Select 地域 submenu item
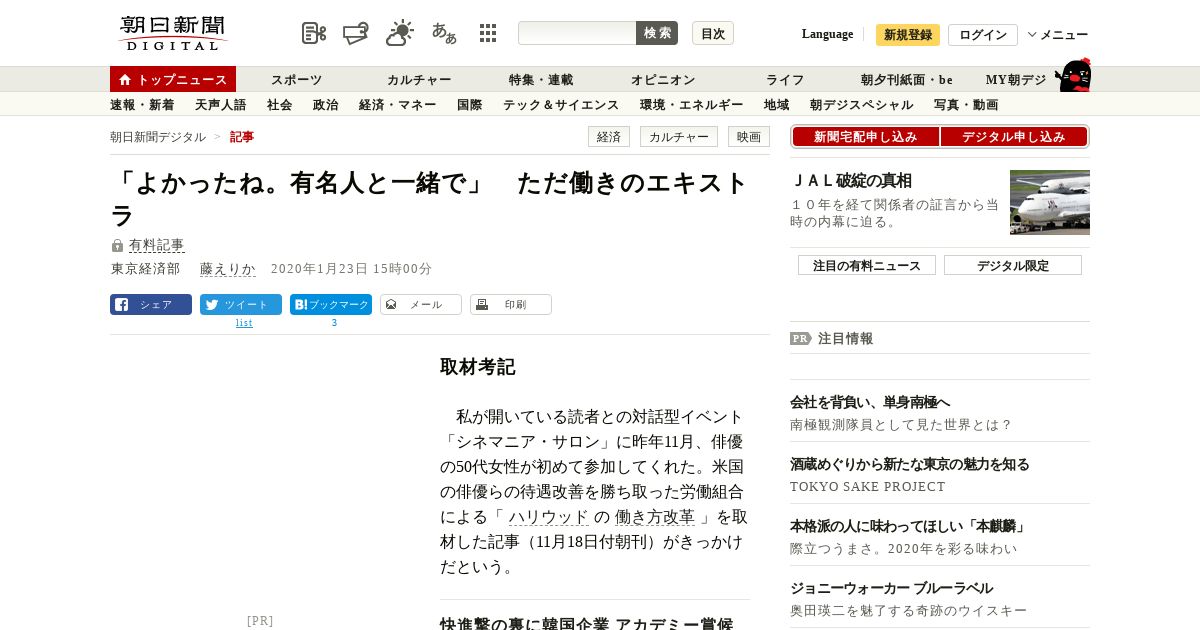 point(777,104)
